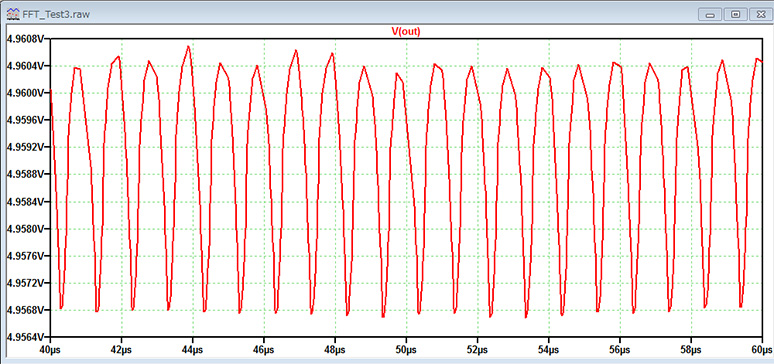774x364 pixels.
Task: Click the 56µs horizontal axis tick label
Action: pyautogui.click(x=620, y=350)
